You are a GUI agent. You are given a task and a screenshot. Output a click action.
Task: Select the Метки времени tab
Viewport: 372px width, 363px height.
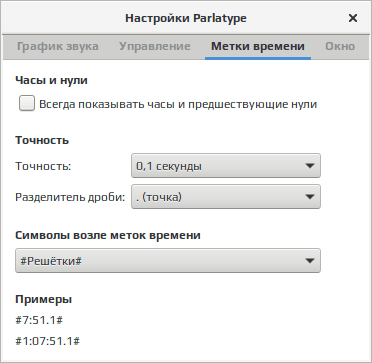(258, 46)
